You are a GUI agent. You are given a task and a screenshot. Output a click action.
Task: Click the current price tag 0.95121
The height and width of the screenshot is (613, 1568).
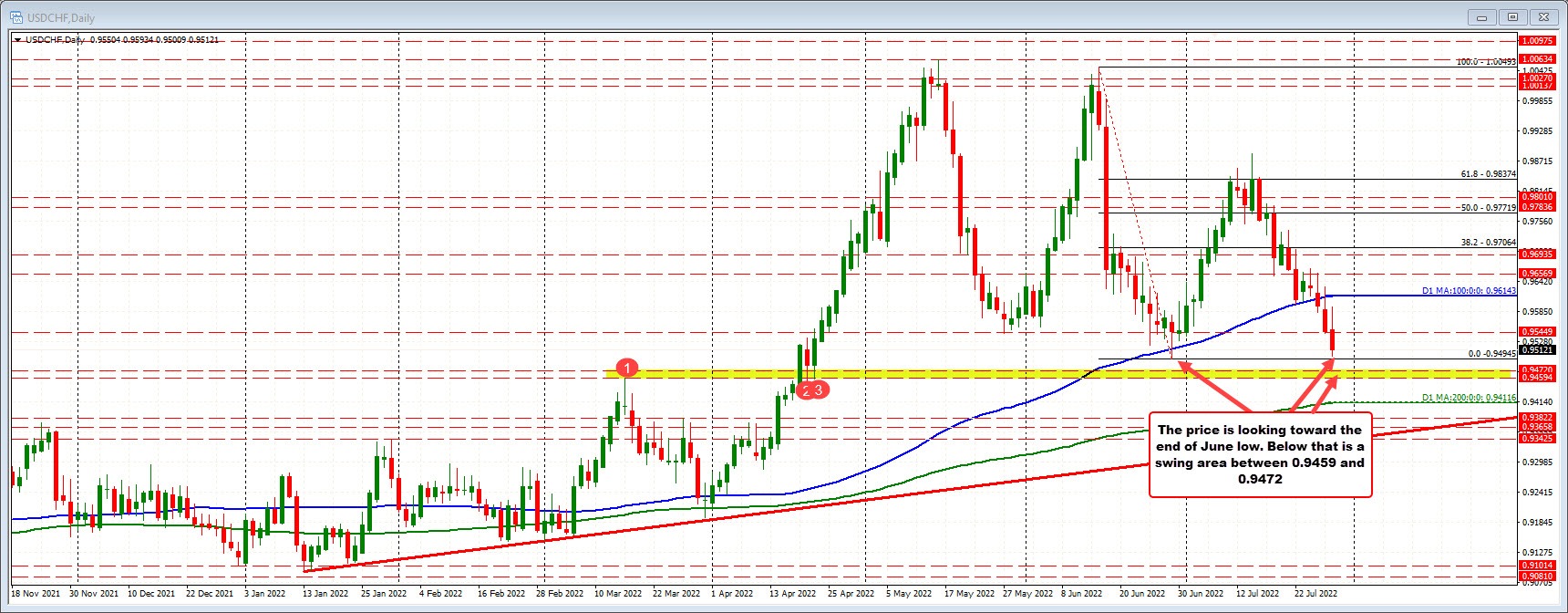[1536, 350]
